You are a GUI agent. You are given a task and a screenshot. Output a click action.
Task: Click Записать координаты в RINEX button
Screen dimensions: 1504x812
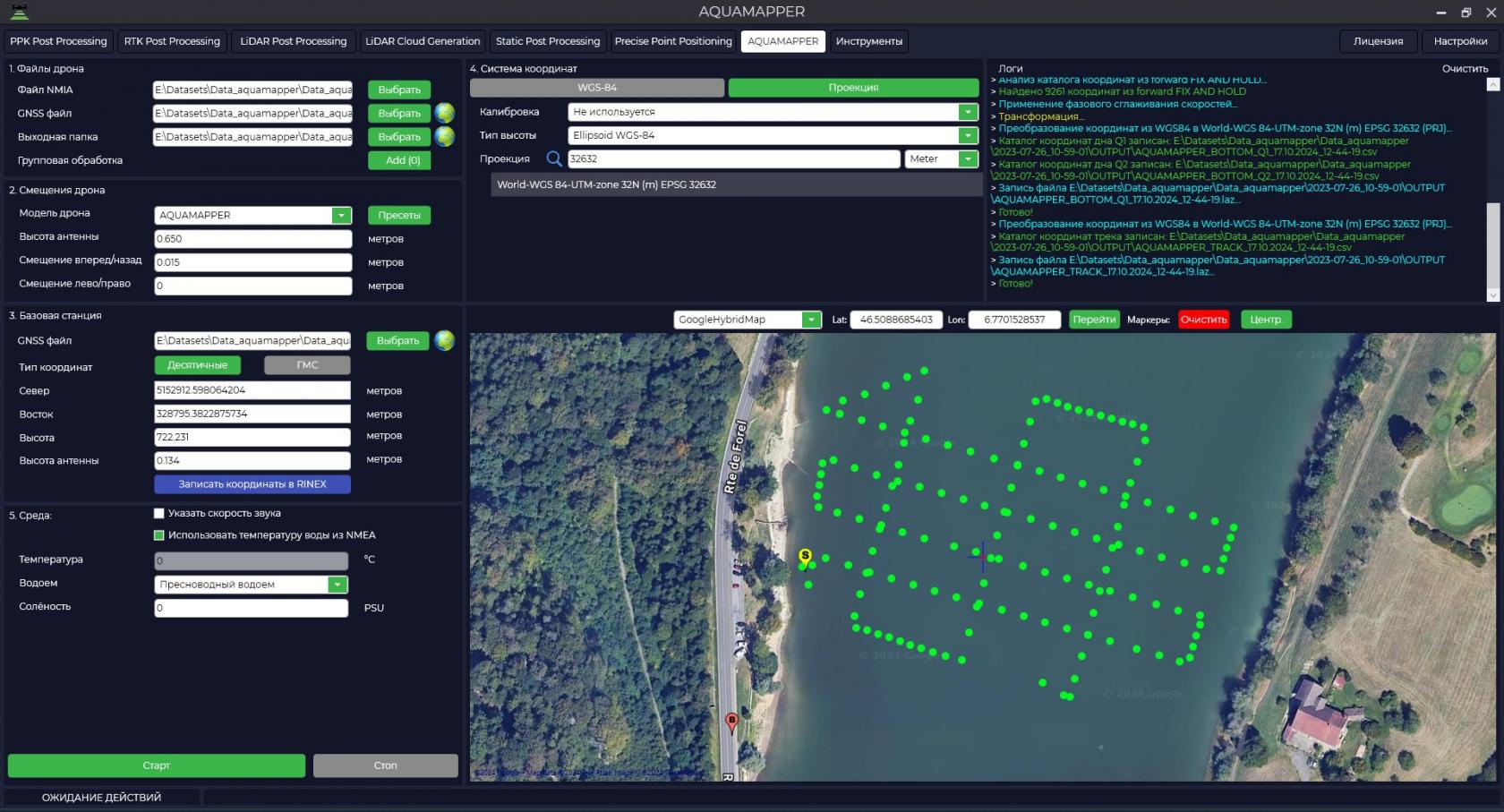pyautogui.click(x=252, y=484)
